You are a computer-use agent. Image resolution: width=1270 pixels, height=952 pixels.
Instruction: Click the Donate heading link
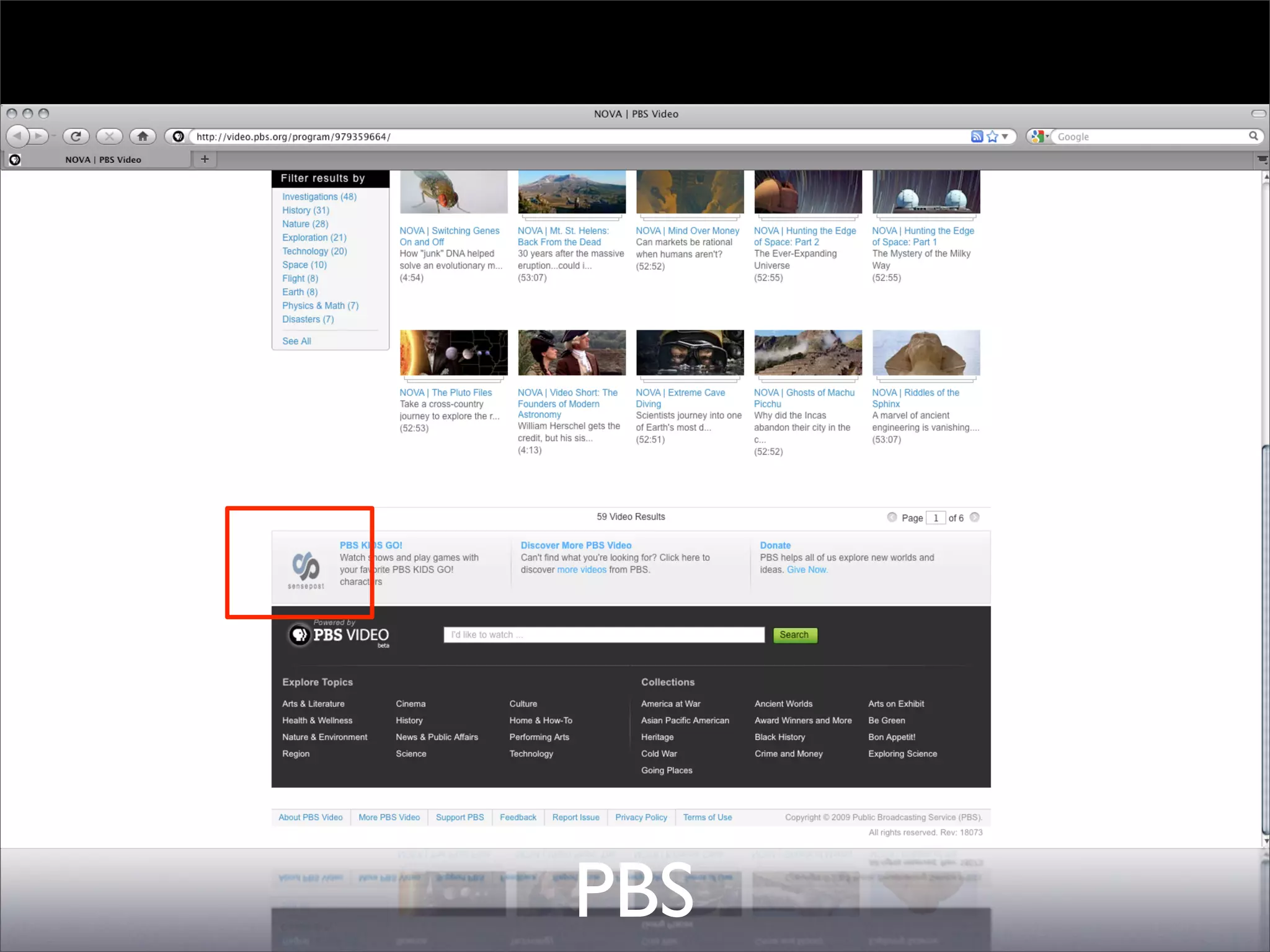click(775, 545)
